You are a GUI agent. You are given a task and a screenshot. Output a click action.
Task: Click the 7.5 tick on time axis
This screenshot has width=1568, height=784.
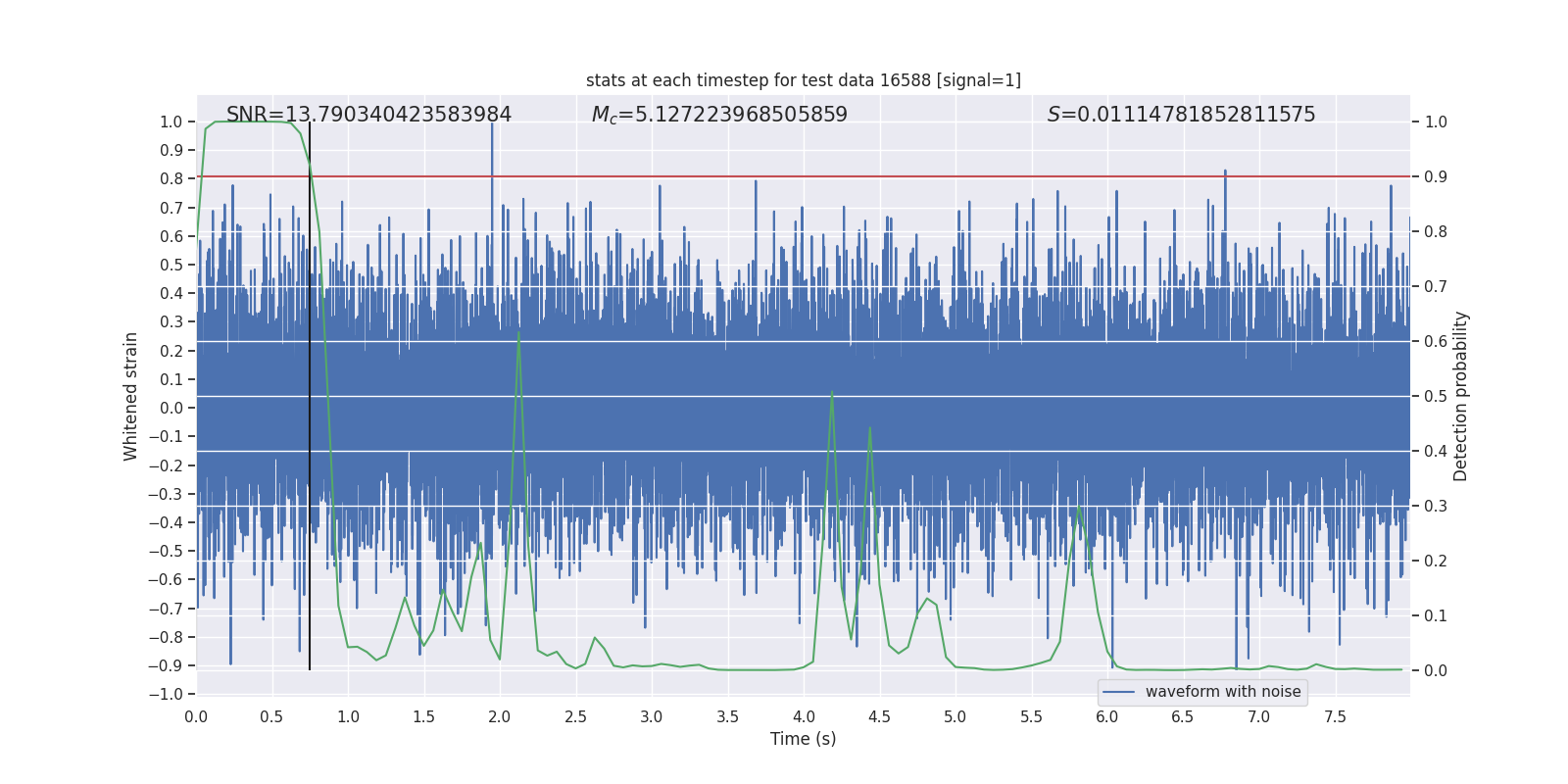point(1335,716)
